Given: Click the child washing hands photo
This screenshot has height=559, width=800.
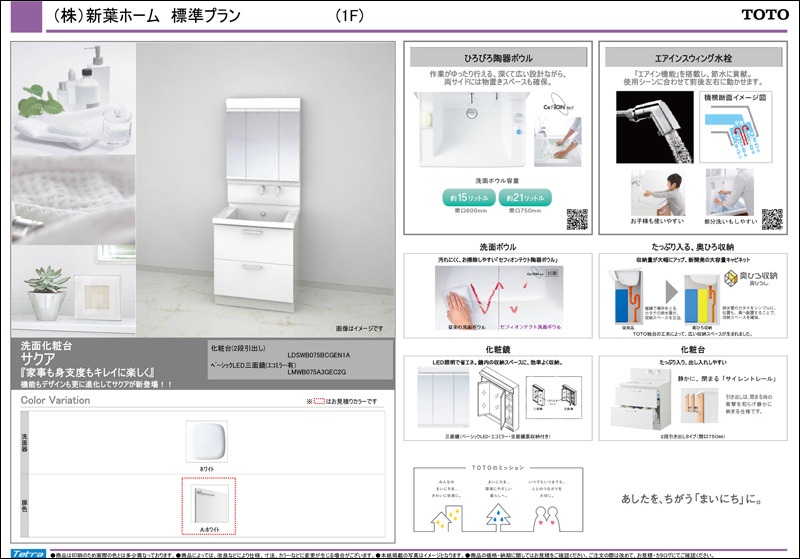Looking at the screenshot, I should [x=658, y=193].
